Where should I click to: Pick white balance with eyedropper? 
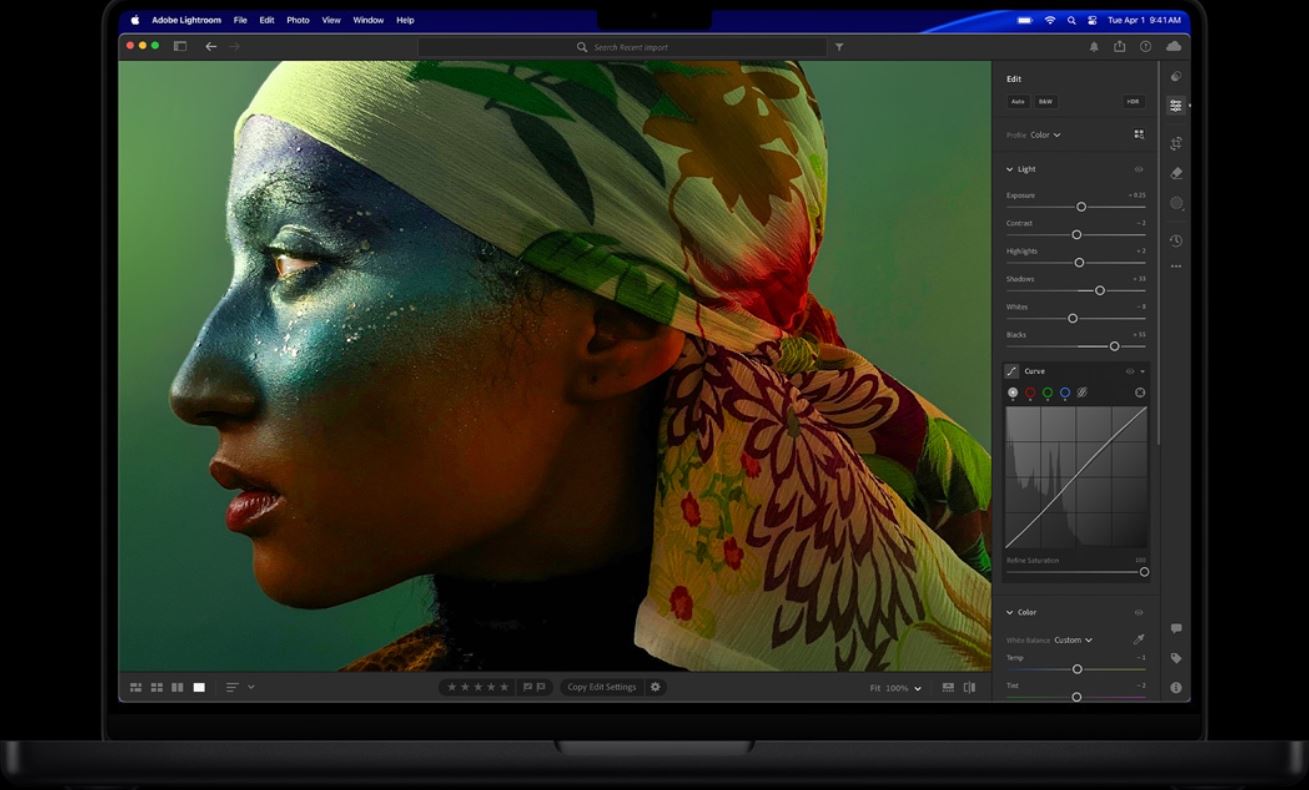click(1138, 640)
